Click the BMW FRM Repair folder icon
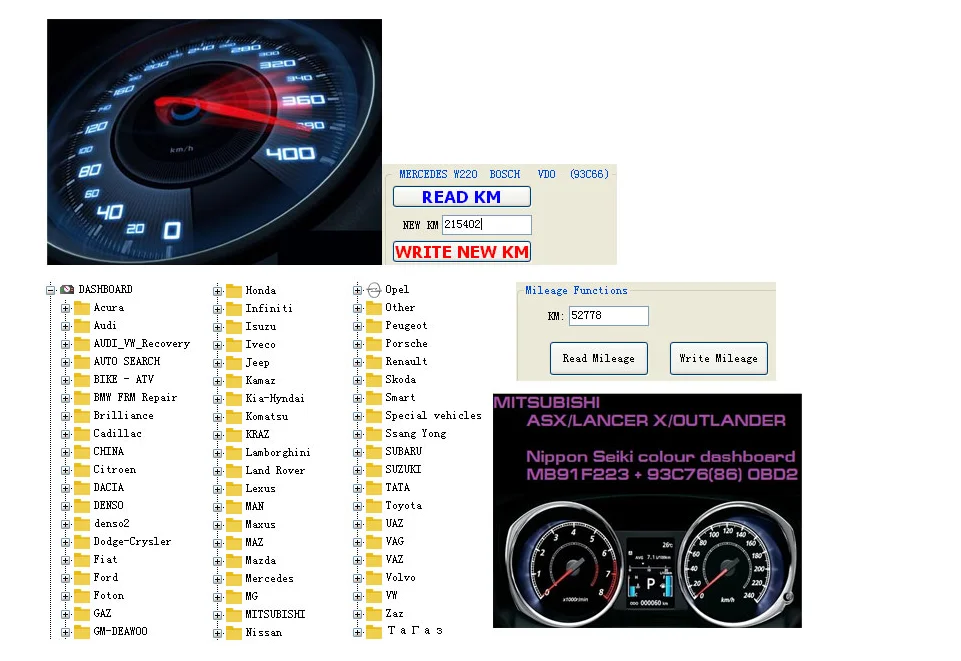The width and height of the screenshot is (961, 661). click(82, 398)
